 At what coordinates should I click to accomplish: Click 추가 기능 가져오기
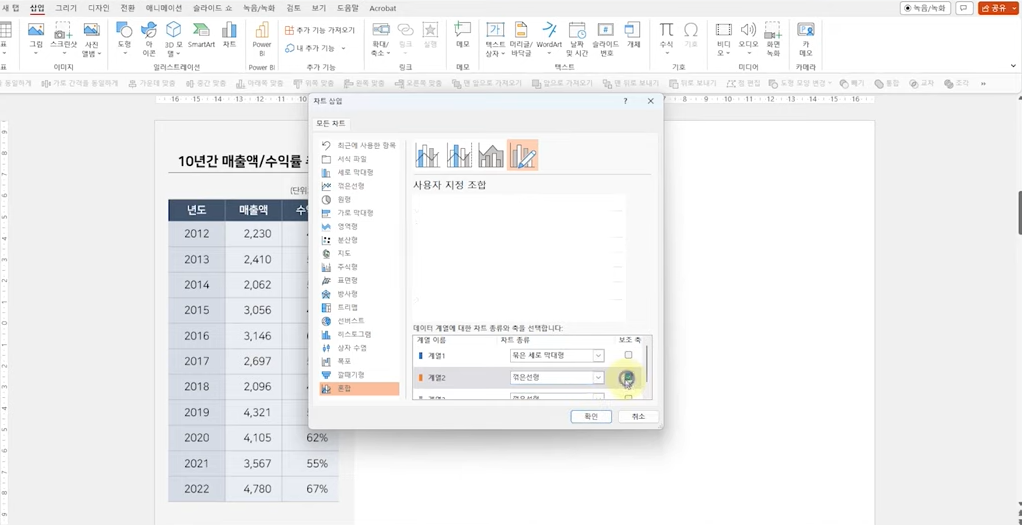pyautogui.click(x=320, y=30)
